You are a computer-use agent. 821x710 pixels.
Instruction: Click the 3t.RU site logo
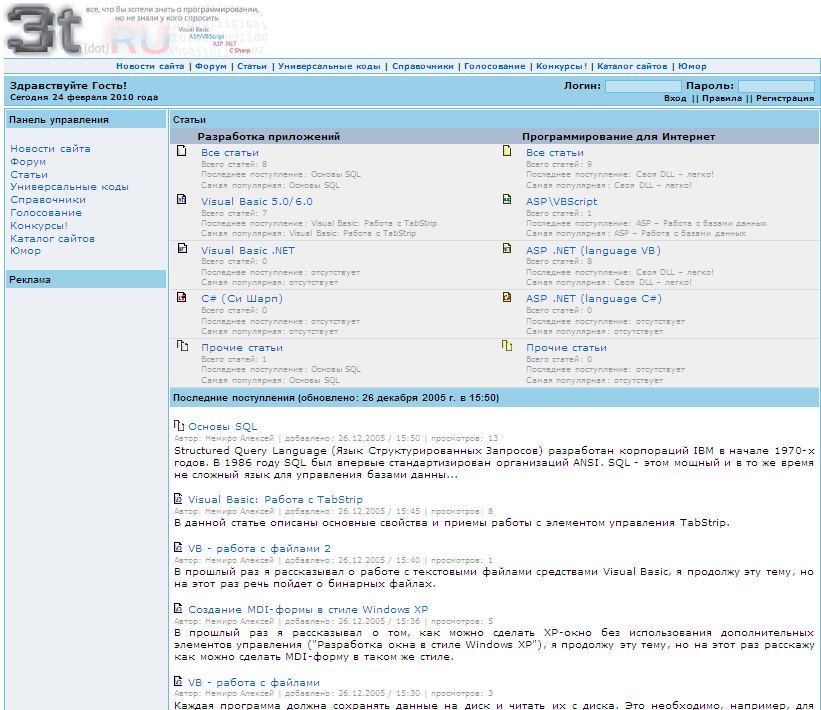point(136,30)
